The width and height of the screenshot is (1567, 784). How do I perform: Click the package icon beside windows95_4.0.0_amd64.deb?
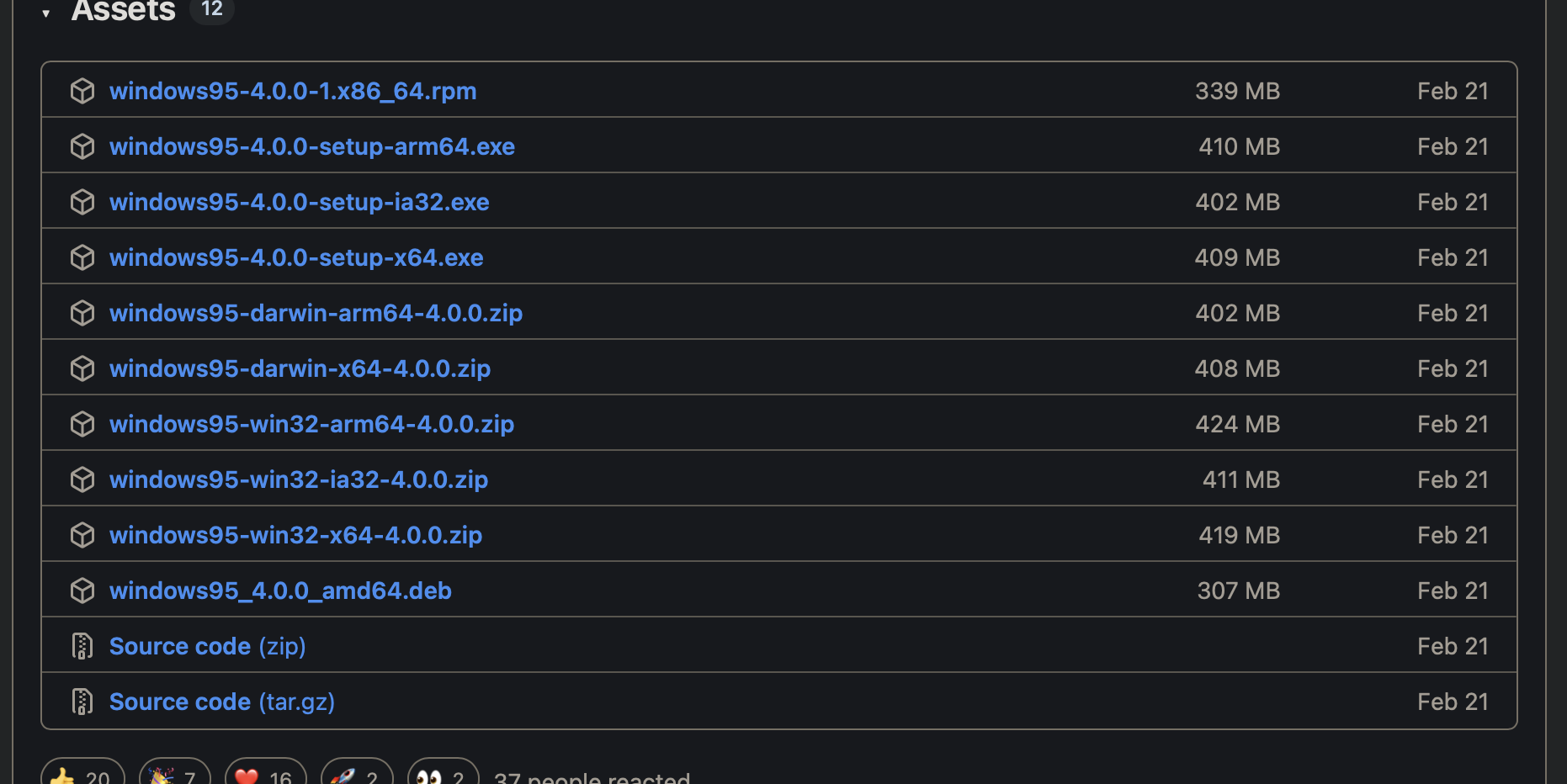[82, 591]
